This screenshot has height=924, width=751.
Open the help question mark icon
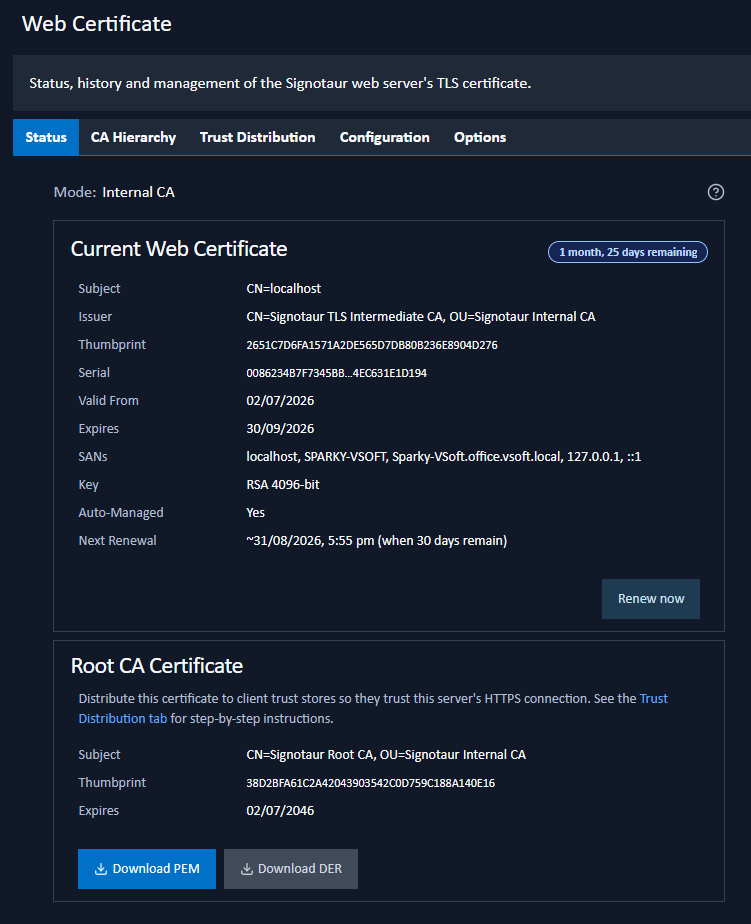pyautogui.click(x=716, y=192)
